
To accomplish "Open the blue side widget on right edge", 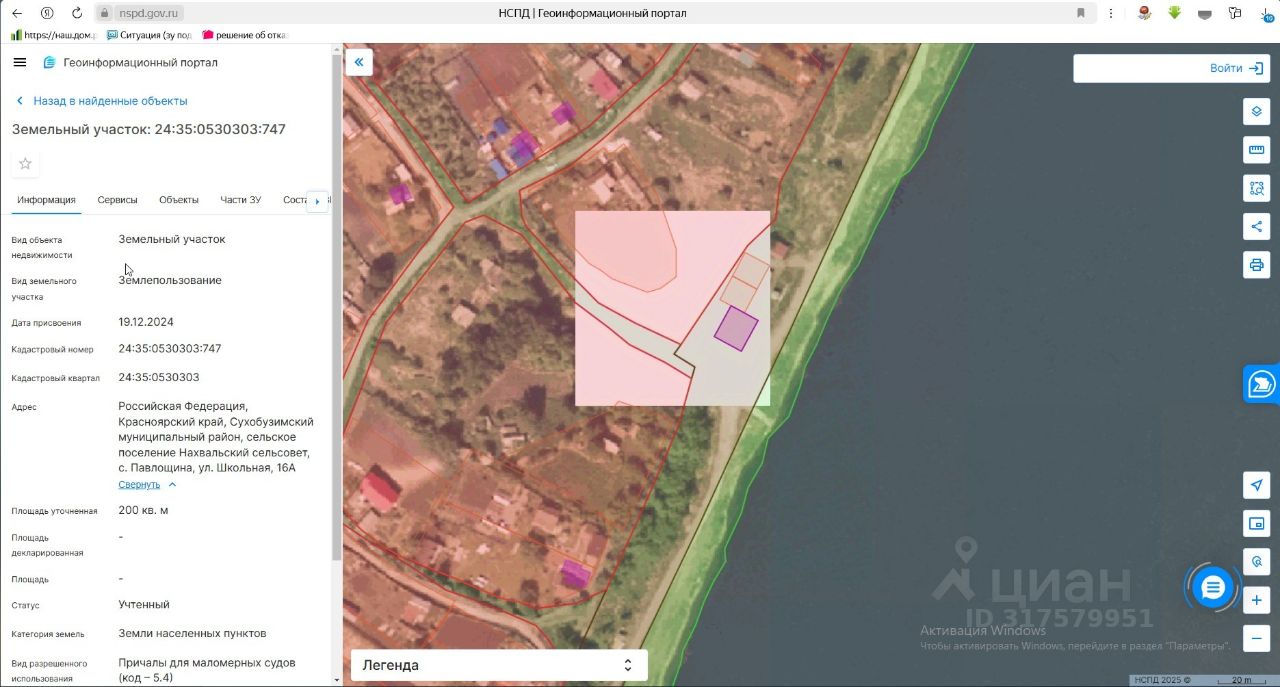I will 1262,384.
